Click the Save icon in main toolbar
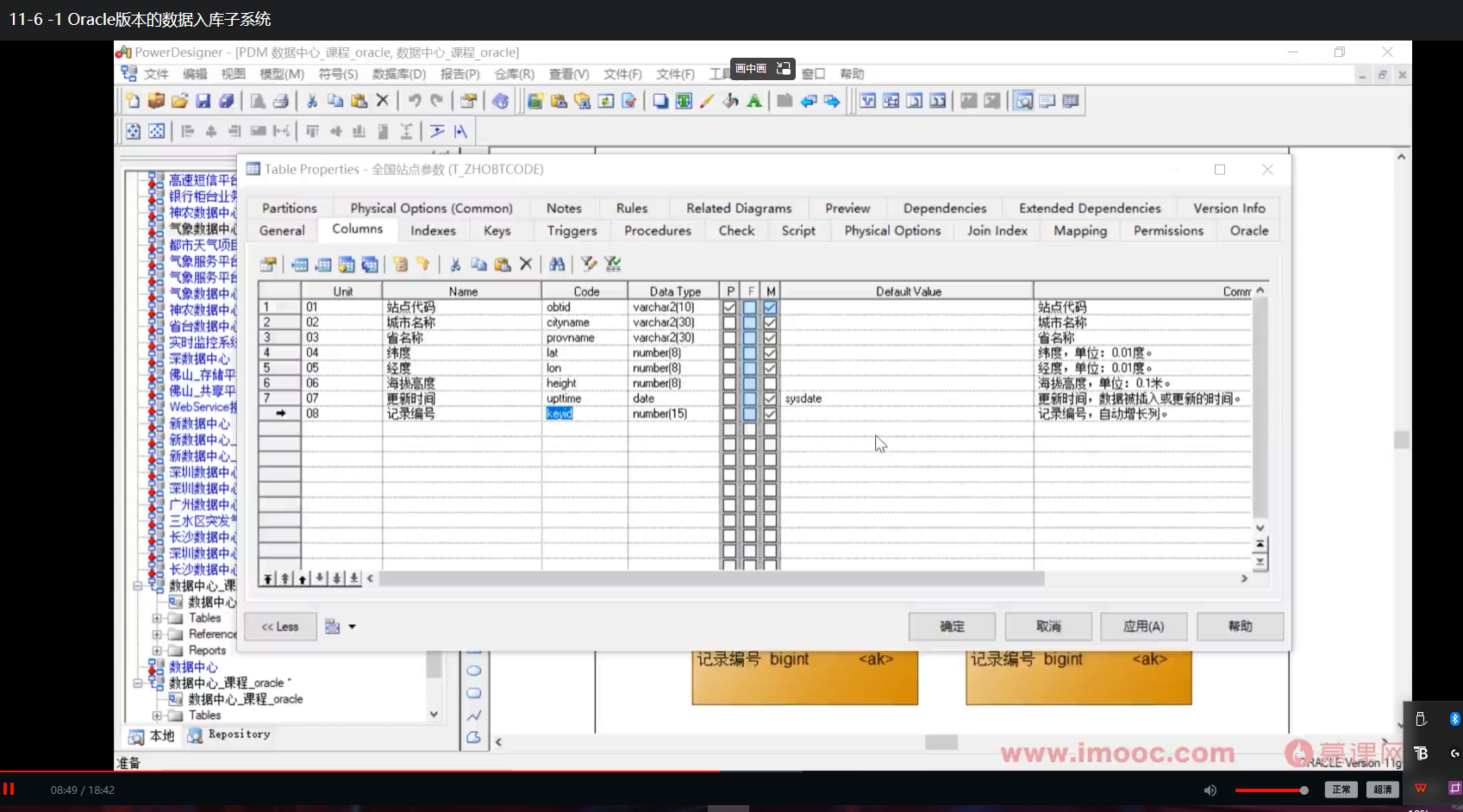 click(203, 101)
